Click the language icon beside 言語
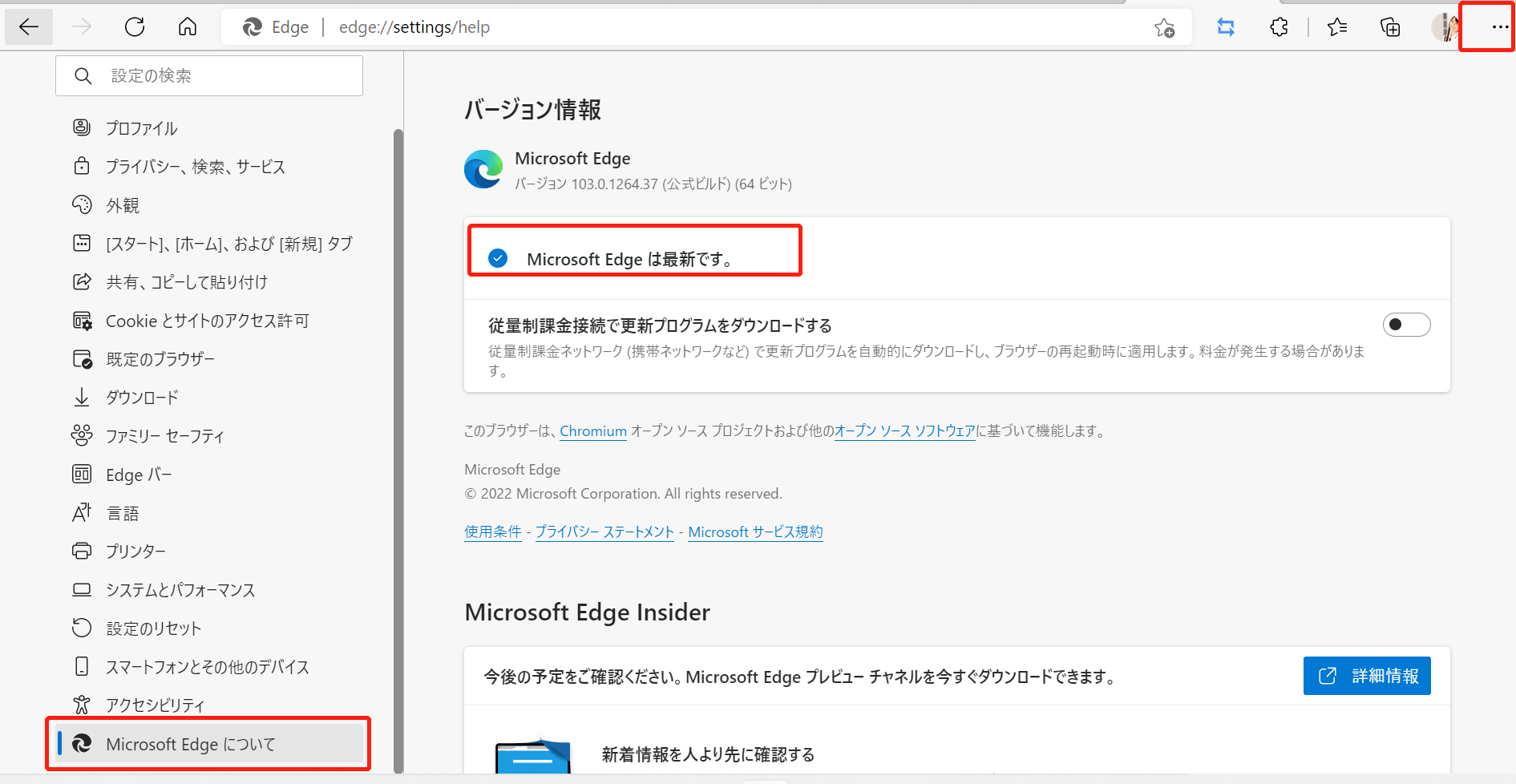Screen dimensions: 1516x784 point(82,512)
